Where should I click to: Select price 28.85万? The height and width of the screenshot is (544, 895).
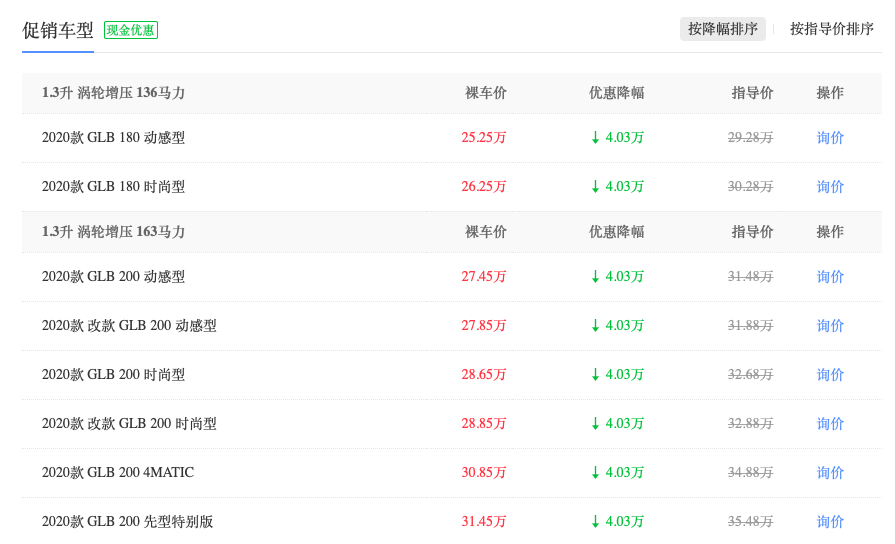click(x=484, y=424)
